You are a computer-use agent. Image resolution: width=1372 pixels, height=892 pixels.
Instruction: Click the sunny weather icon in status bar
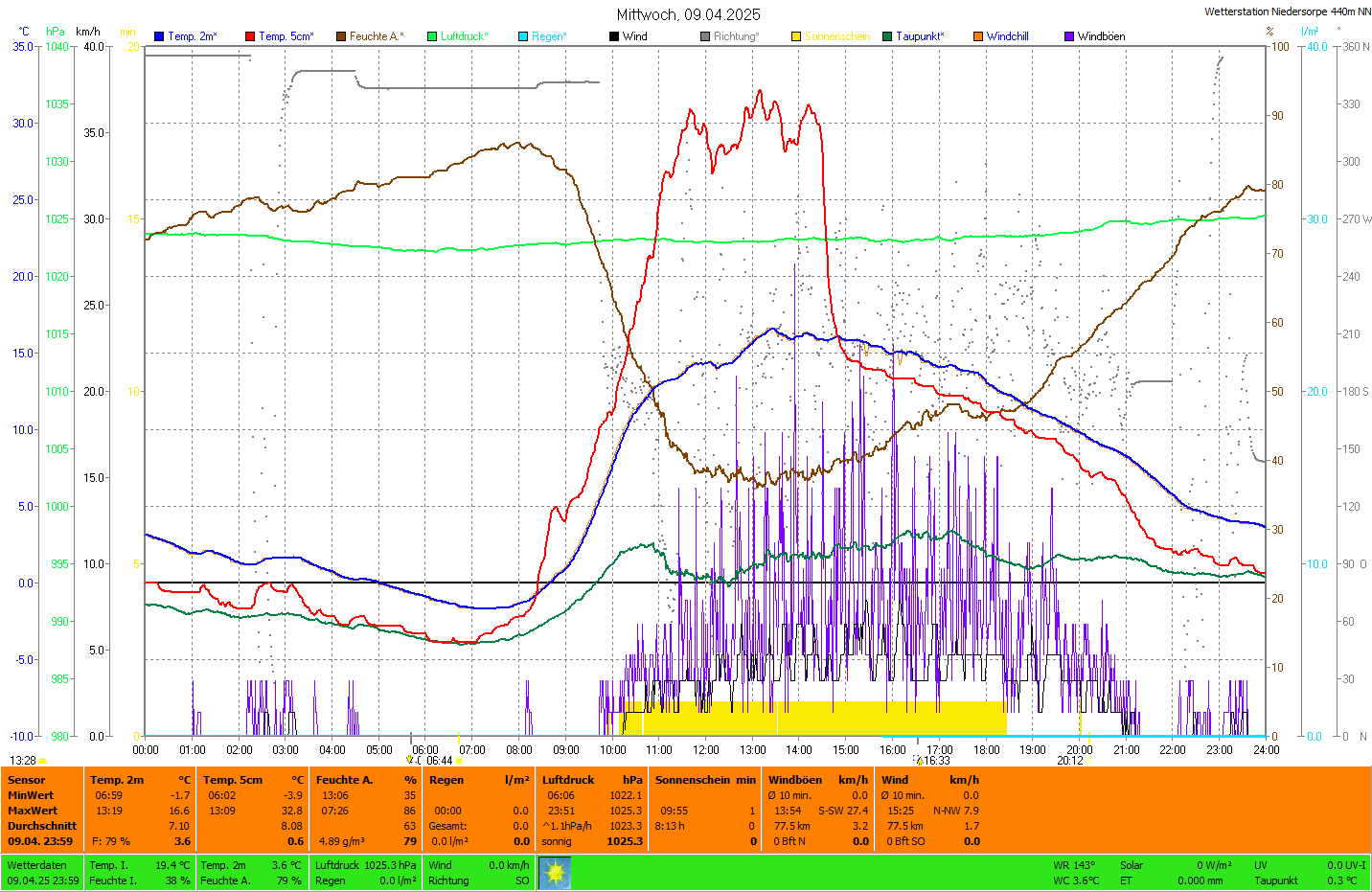point(555,873)
